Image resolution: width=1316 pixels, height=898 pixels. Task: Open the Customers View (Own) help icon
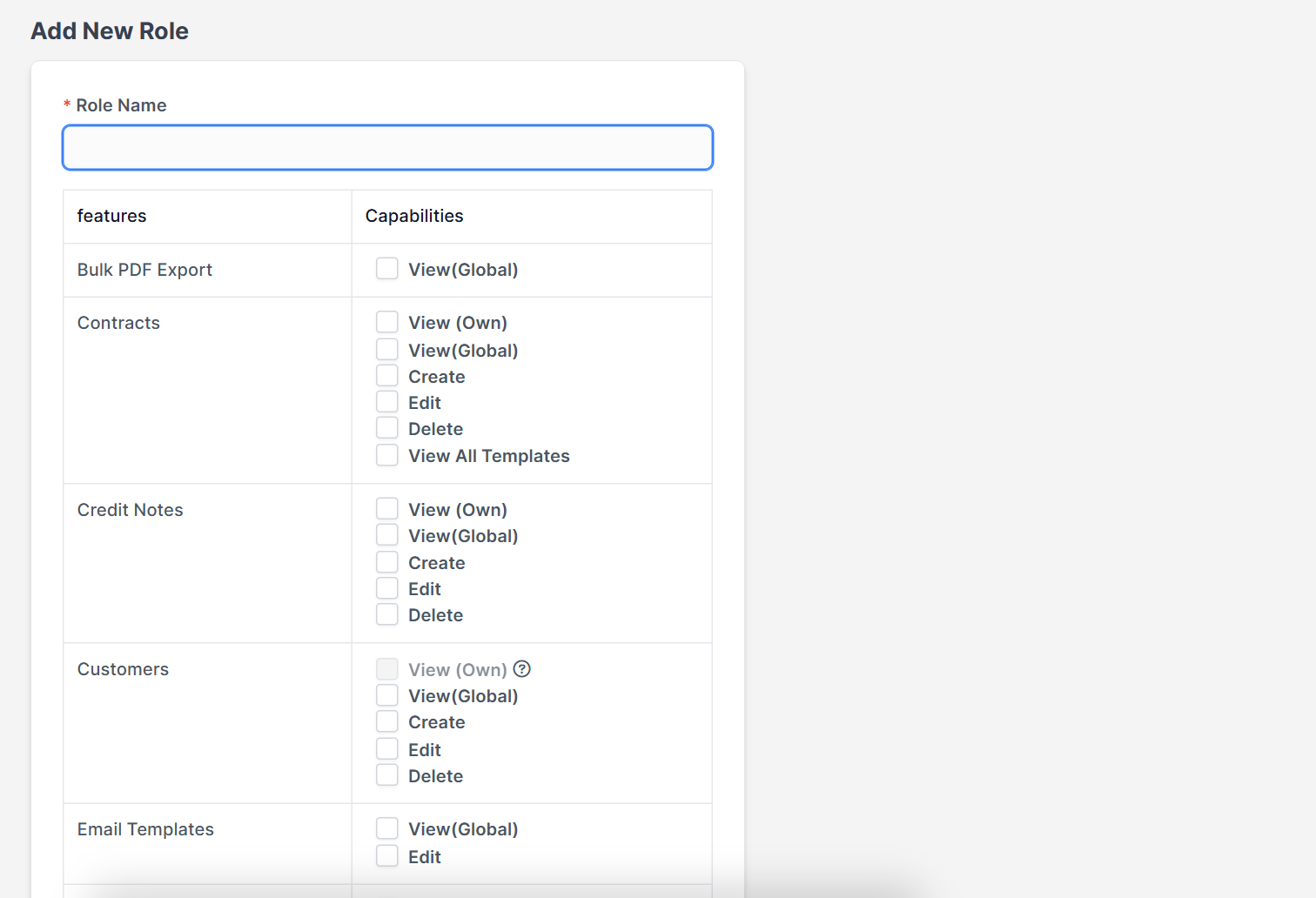[522, 668]
